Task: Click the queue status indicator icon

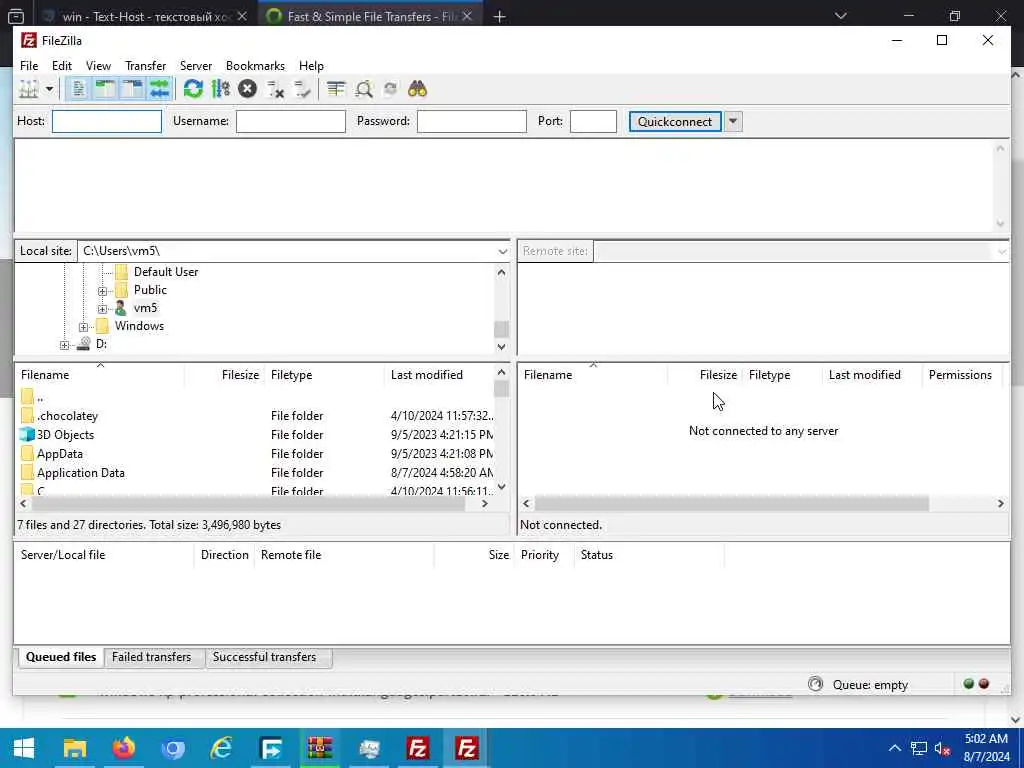Action: tap(815, 684)
